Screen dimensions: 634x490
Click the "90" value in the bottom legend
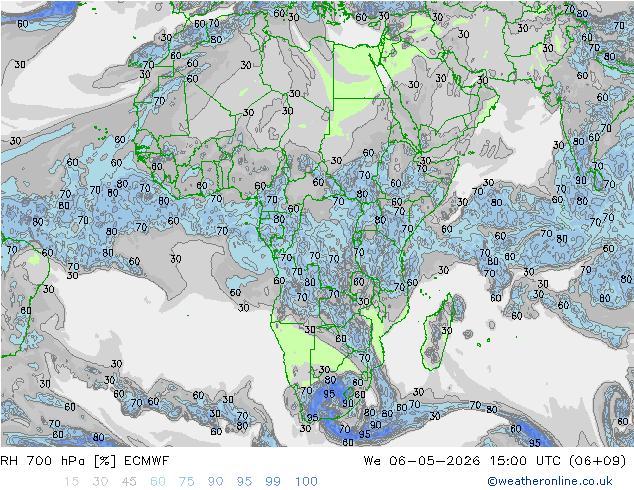coord(215,482)
